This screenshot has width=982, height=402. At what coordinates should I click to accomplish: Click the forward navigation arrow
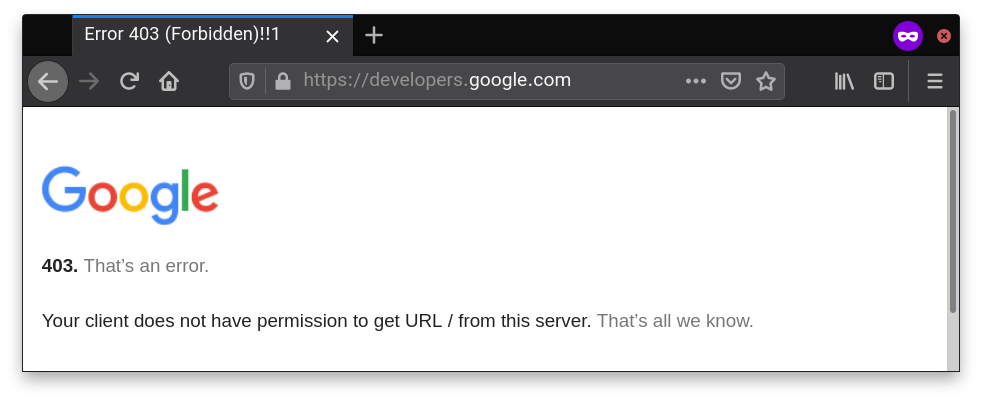89,81
